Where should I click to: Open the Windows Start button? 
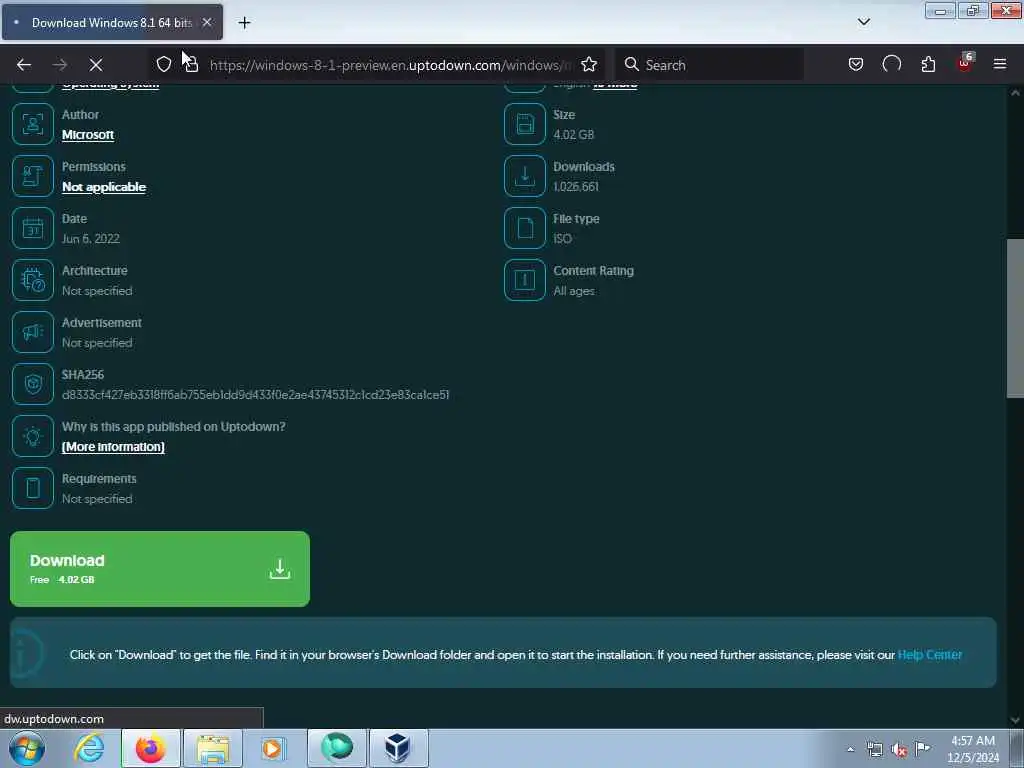pyautogui.click(x=27, y=748)
